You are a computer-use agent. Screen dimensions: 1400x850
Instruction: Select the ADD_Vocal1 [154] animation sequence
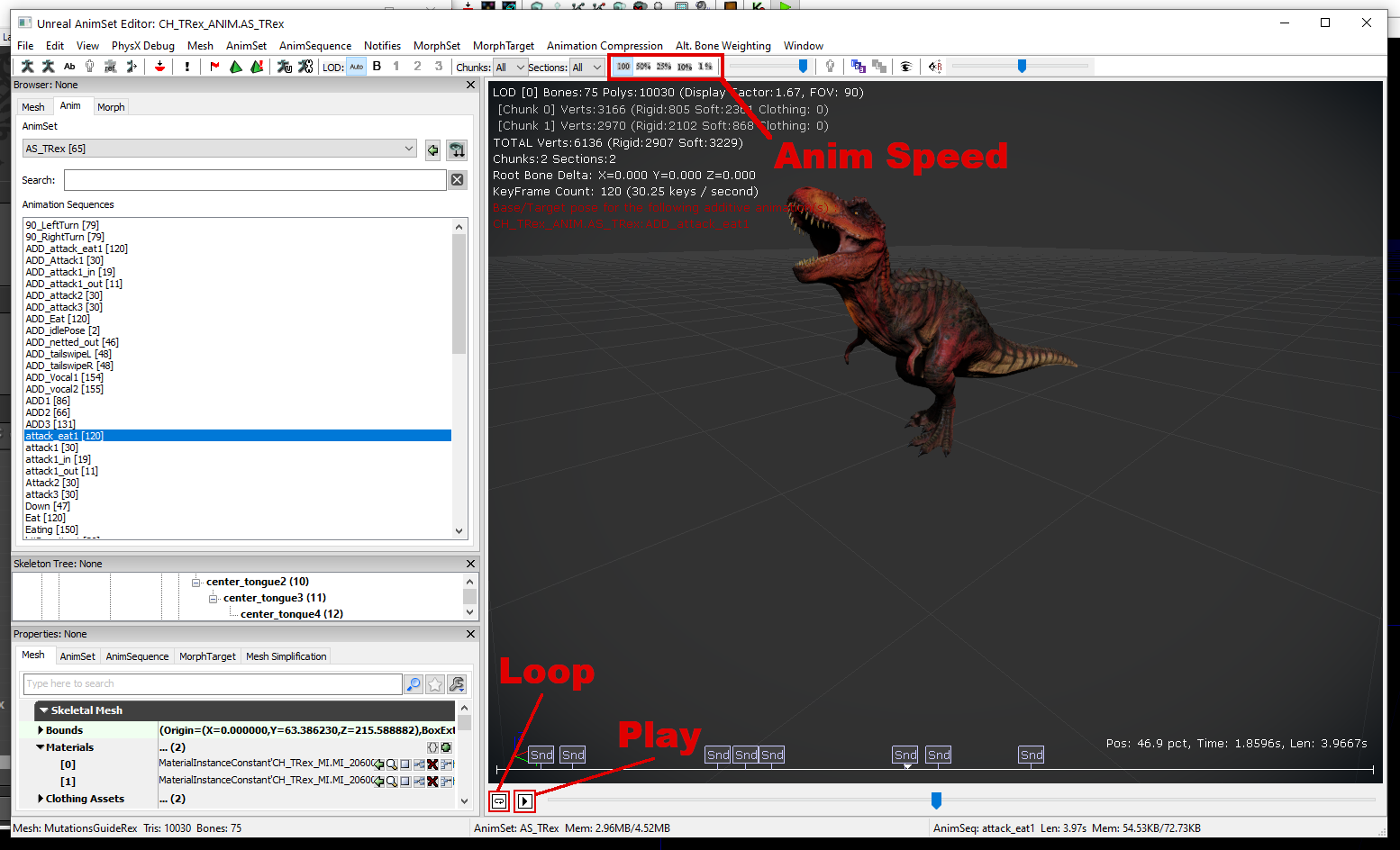click(x=64, y=377)
